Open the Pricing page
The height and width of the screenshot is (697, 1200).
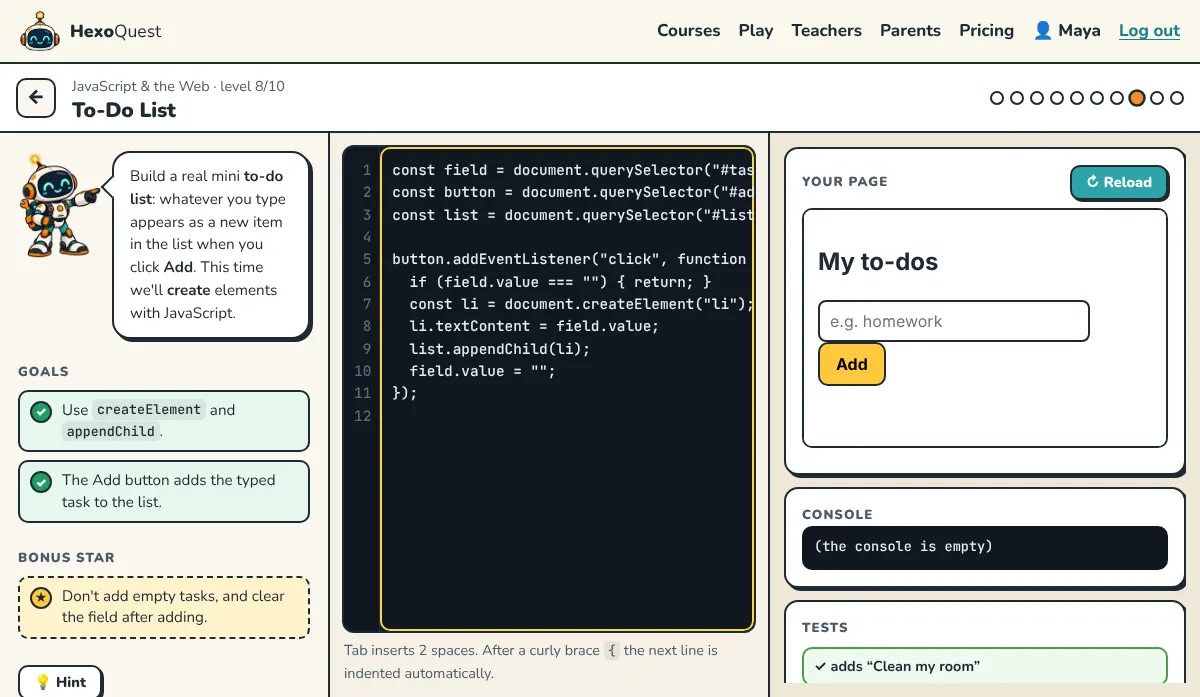click(x=987, y=30)
